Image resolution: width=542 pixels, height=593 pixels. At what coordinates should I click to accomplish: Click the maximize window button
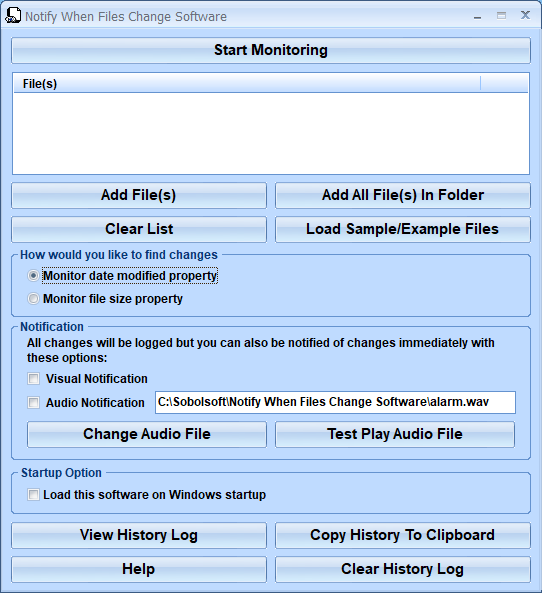pos(501,16)
